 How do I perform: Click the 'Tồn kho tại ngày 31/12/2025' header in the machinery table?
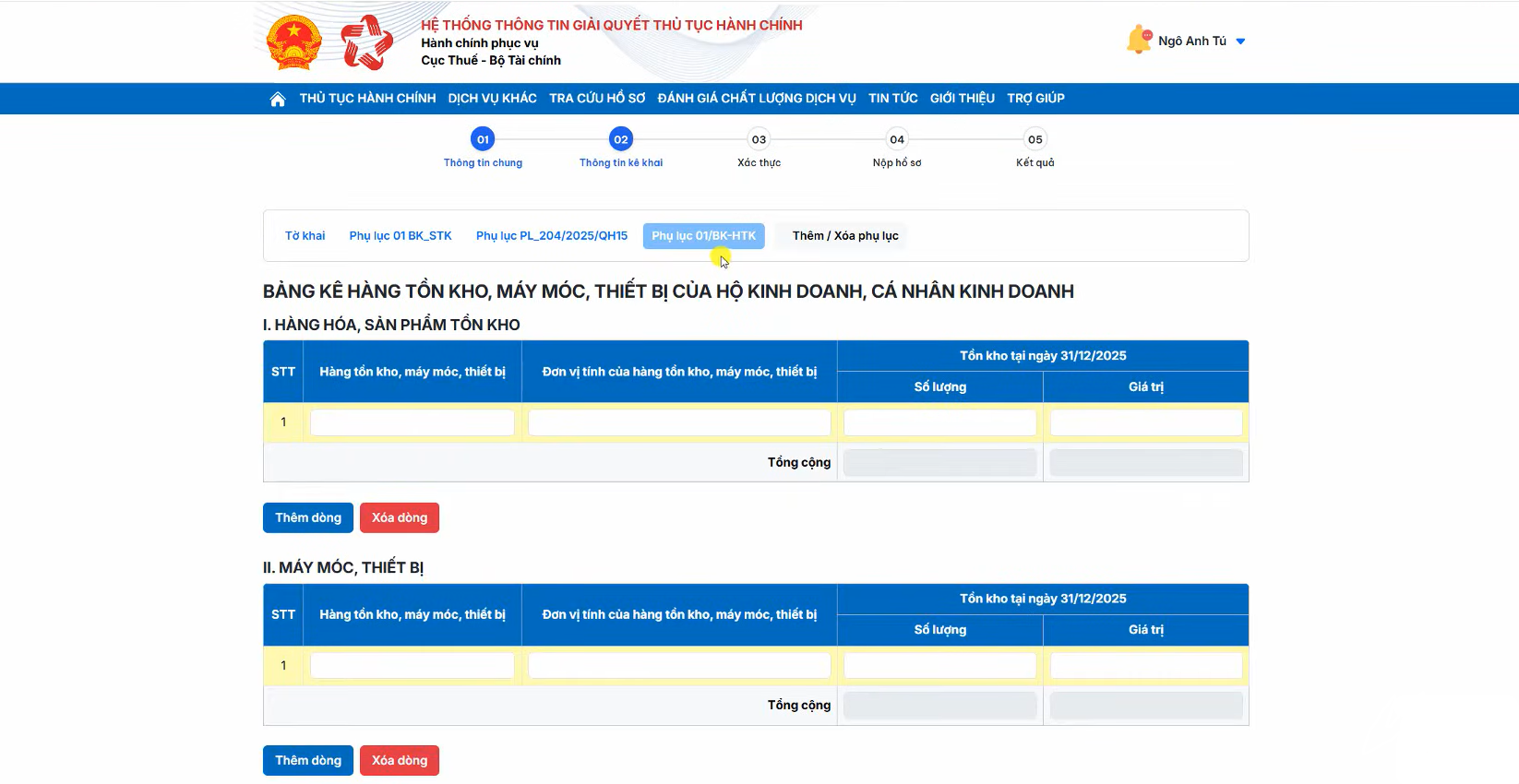click(x=1043, y=599)
